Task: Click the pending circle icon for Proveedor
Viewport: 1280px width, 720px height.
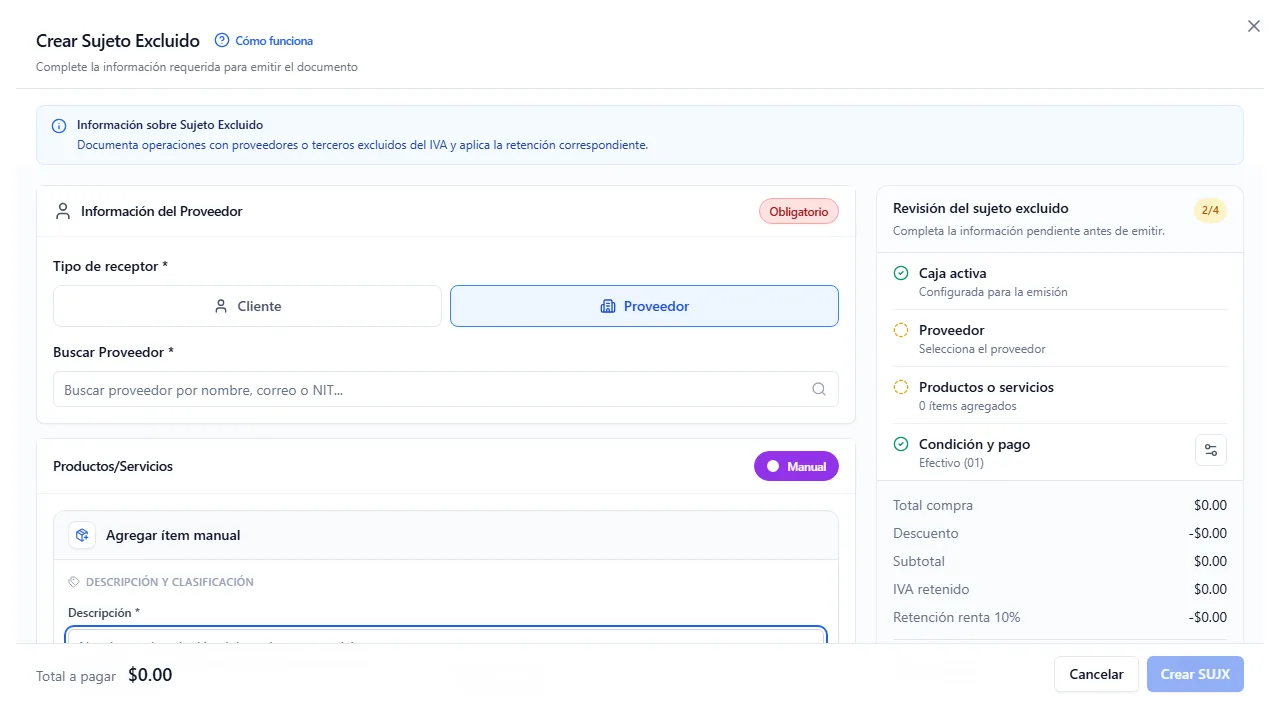Action: (901, 330)
